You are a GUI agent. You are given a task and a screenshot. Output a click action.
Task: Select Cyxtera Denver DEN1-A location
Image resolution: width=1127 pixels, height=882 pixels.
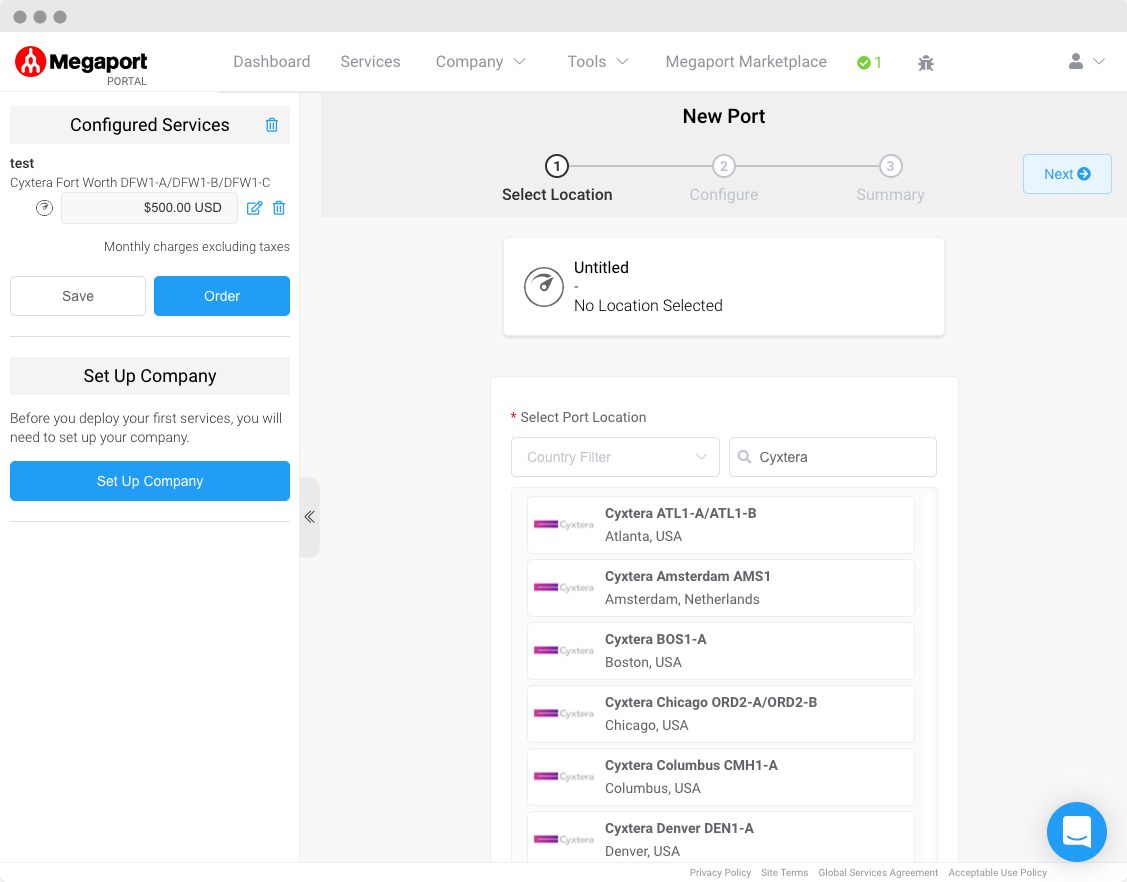pyautogui.click(x=720, y=837)
